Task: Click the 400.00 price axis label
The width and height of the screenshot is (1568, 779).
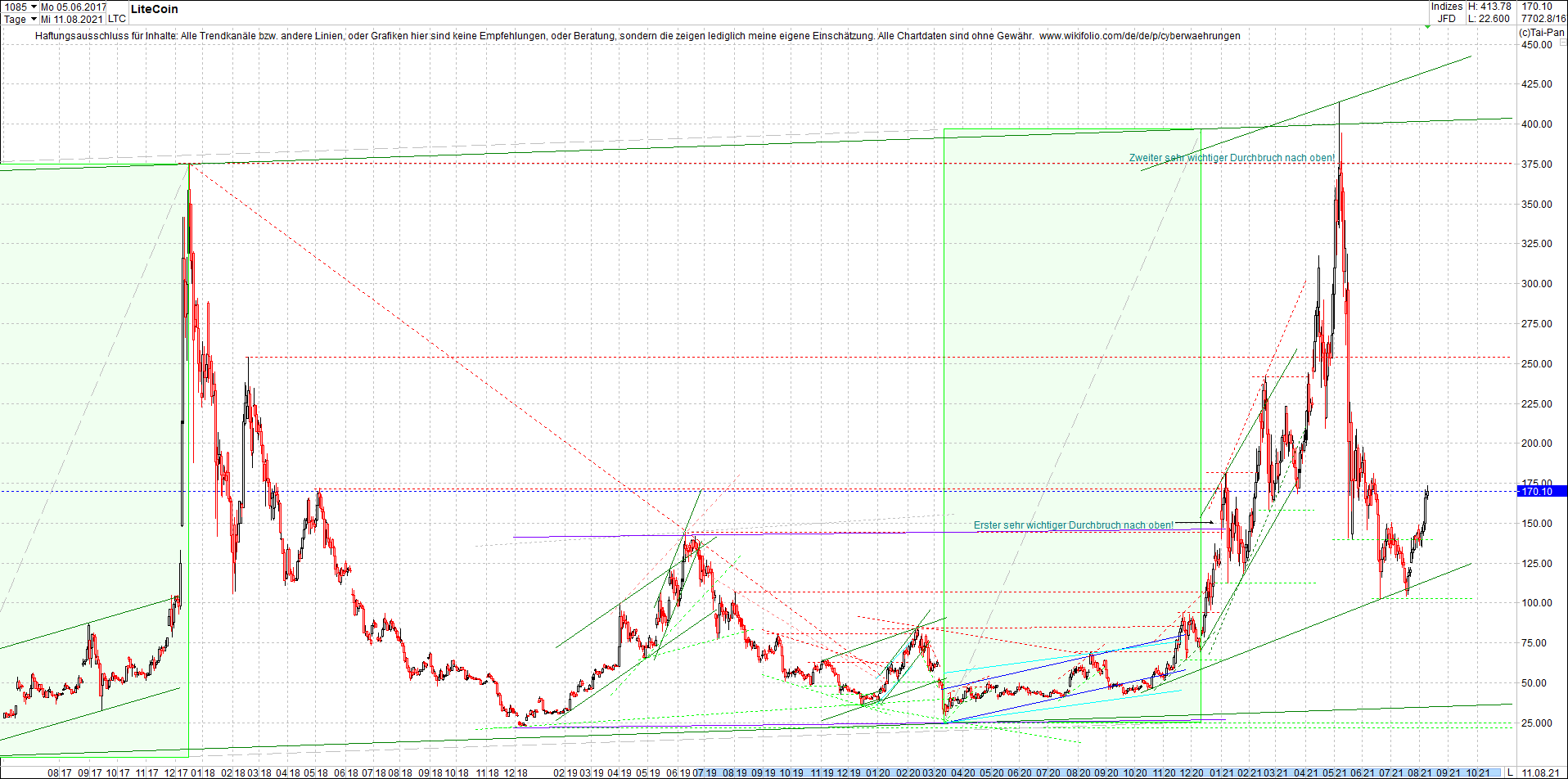Action: pos(1537,124)
